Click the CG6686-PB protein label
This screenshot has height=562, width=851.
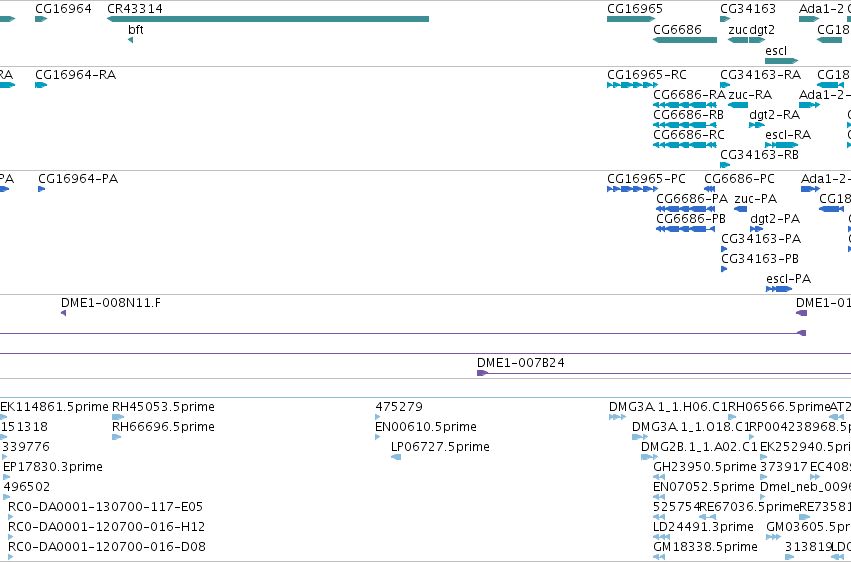click(691, 219)
